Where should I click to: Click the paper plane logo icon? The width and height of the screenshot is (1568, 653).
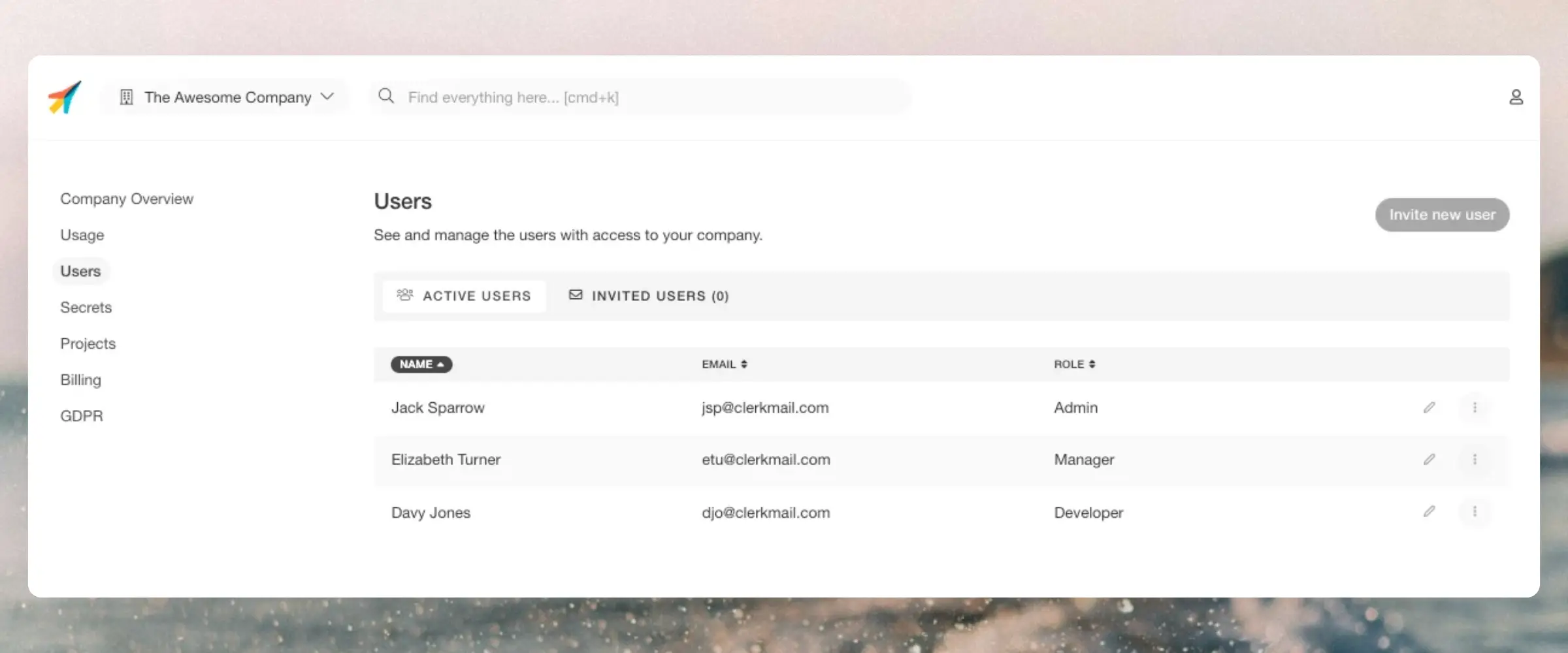click(x=65, y=97)
